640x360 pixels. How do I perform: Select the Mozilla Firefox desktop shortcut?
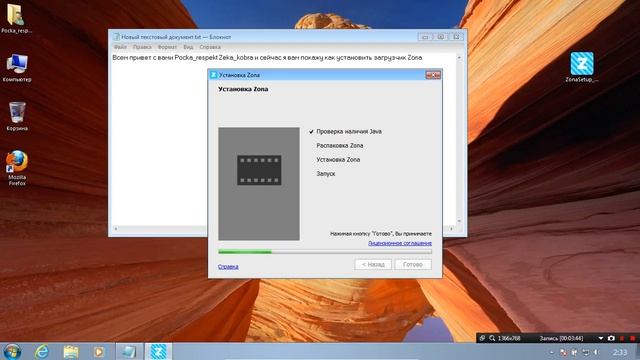pos(17,168)
